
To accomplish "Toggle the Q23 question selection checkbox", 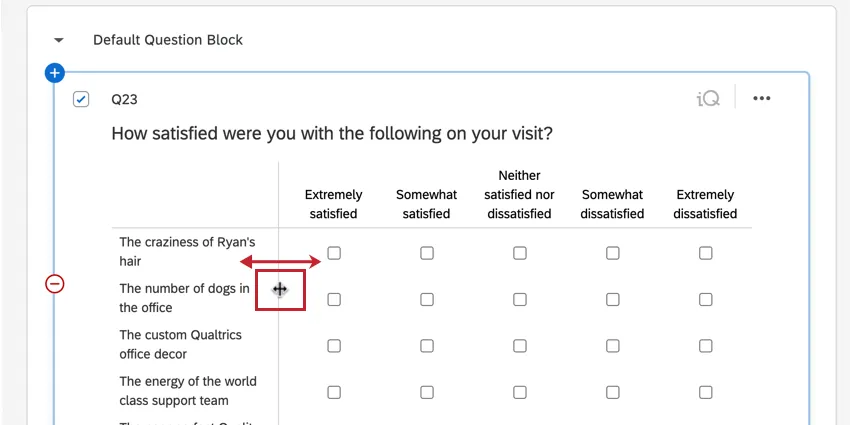I will 81,99.
